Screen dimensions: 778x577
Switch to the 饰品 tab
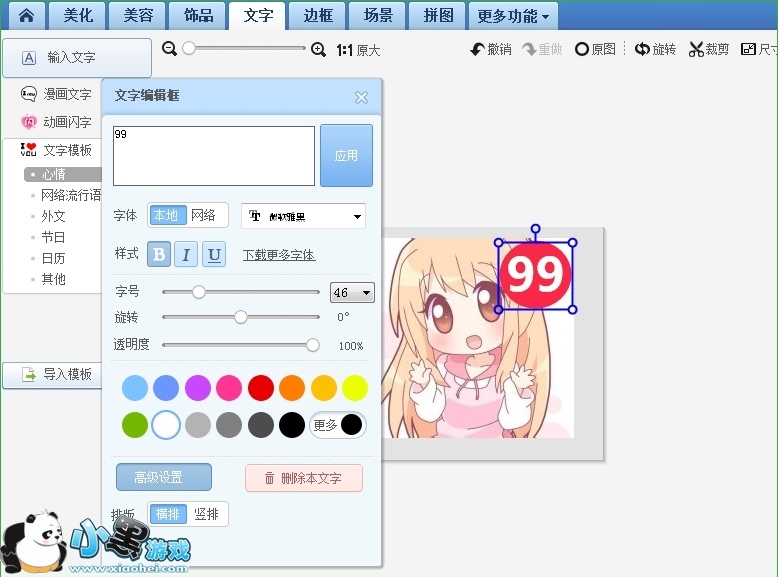[x=198, y=15]
